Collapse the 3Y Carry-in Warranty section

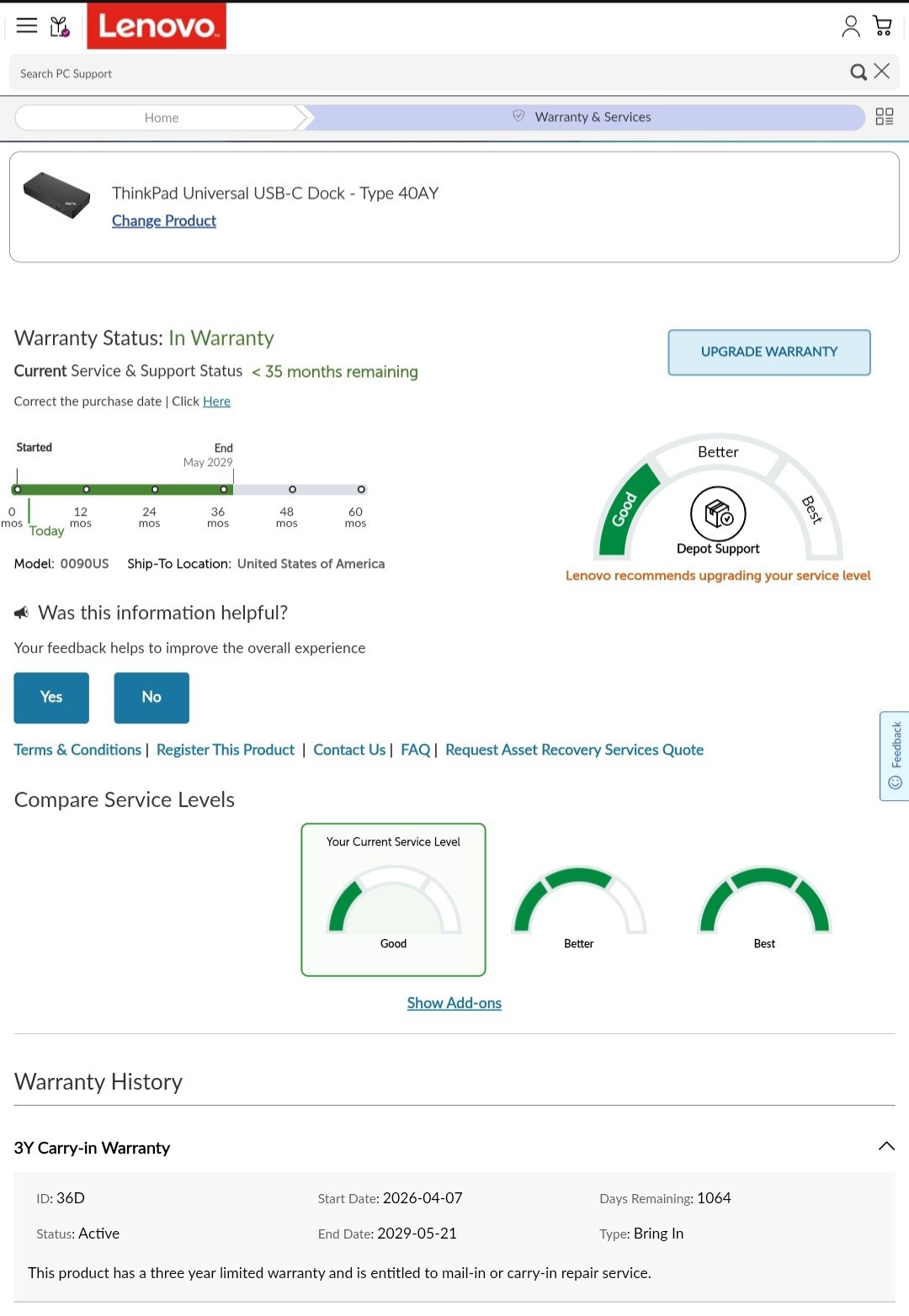[x=886, y=1147]
